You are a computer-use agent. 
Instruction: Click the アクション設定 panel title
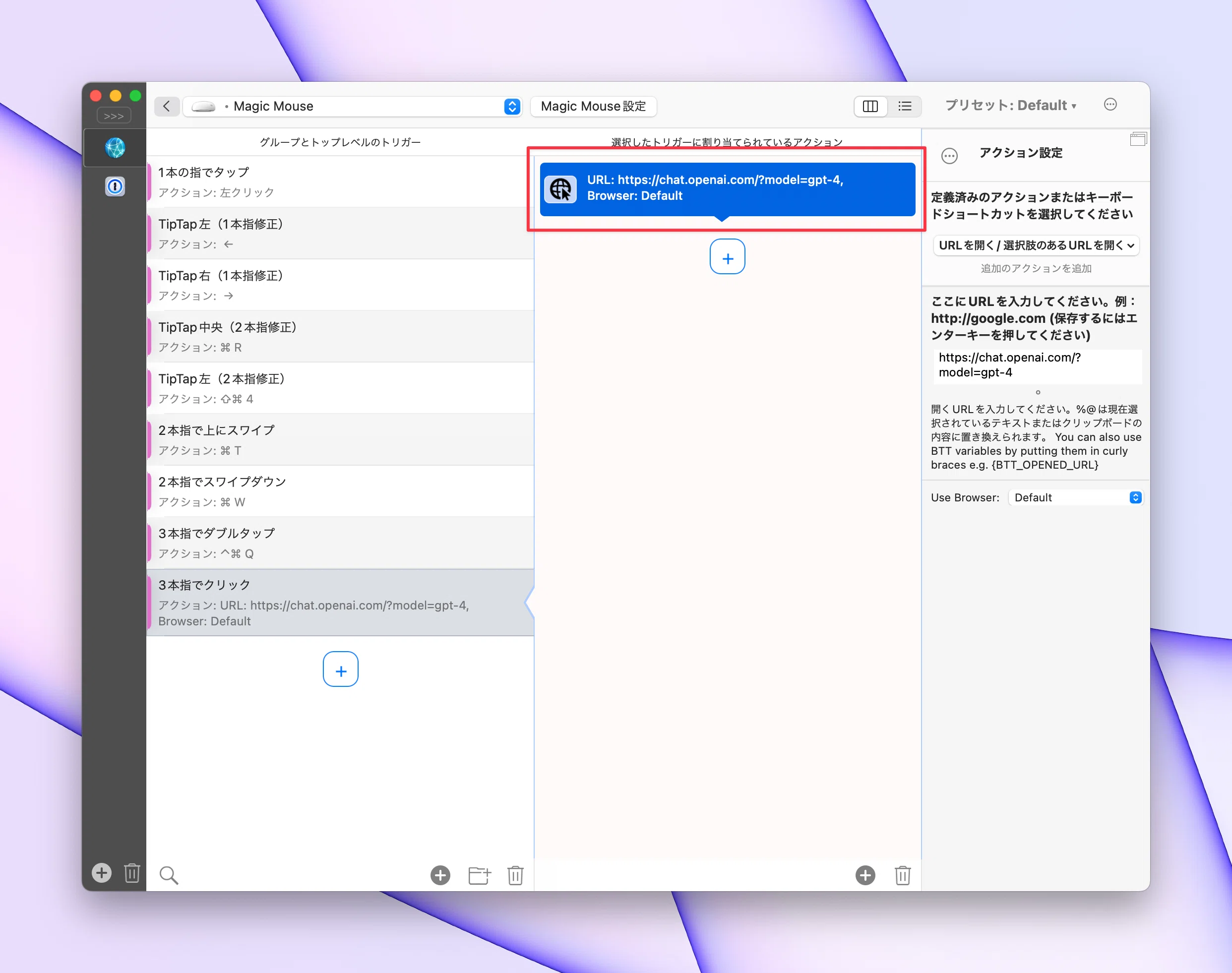pyautogui.click(x=1021, y=153)
